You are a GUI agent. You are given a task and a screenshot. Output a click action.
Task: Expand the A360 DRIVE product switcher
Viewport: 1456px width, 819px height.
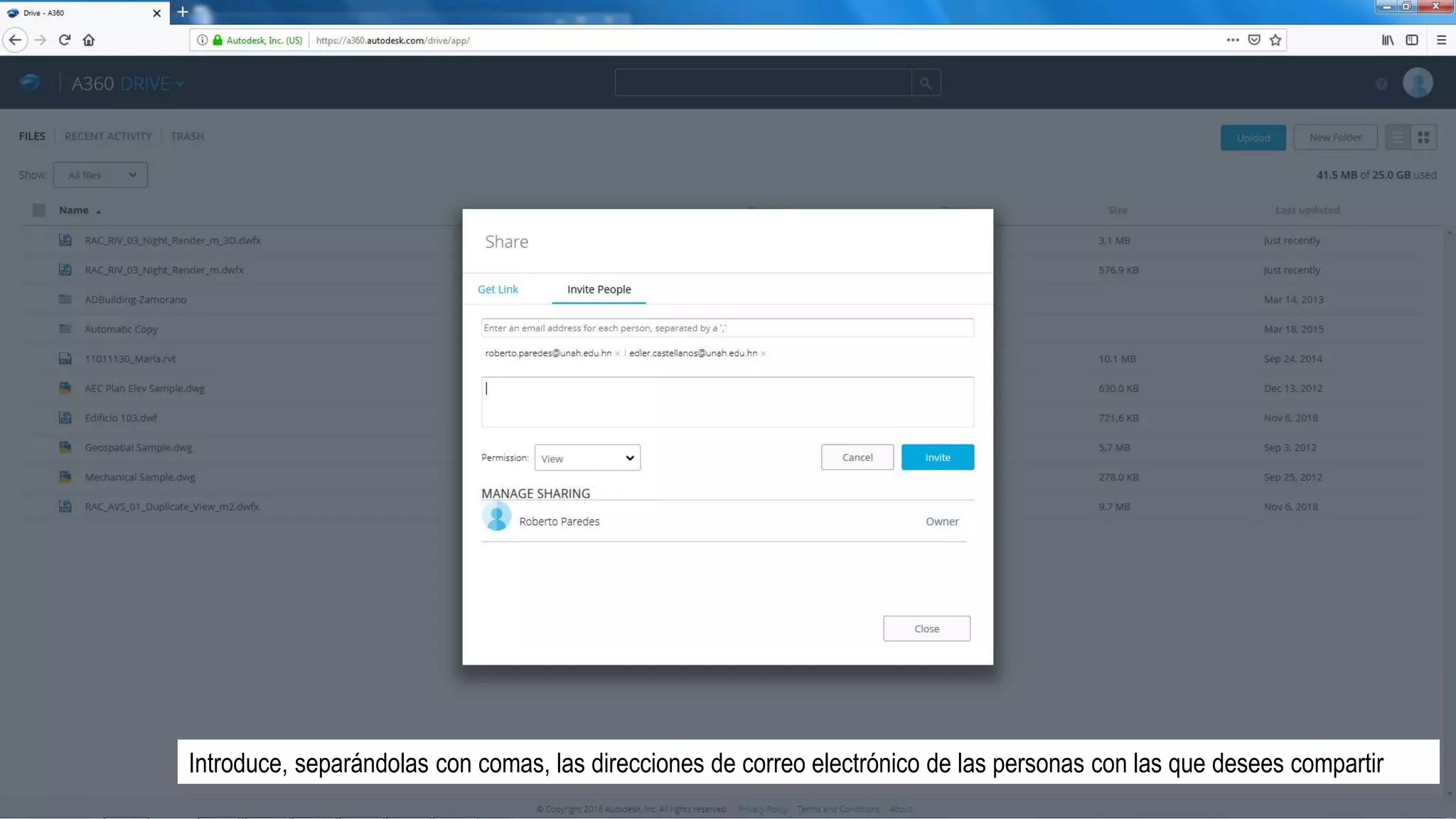tap(181, 83)
